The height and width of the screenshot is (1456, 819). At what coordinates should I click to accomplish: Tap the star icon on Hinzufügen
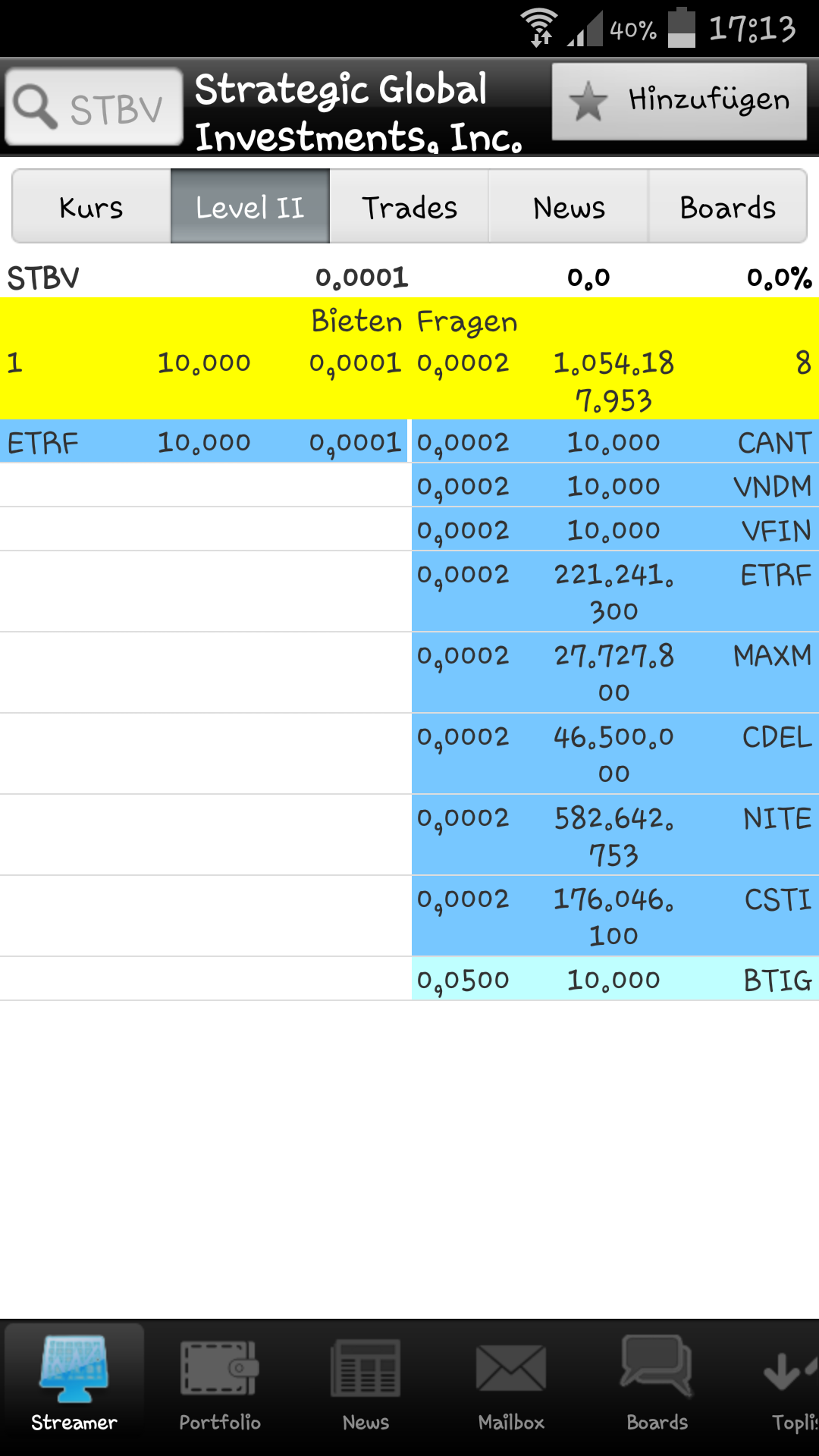pos(588,102)
